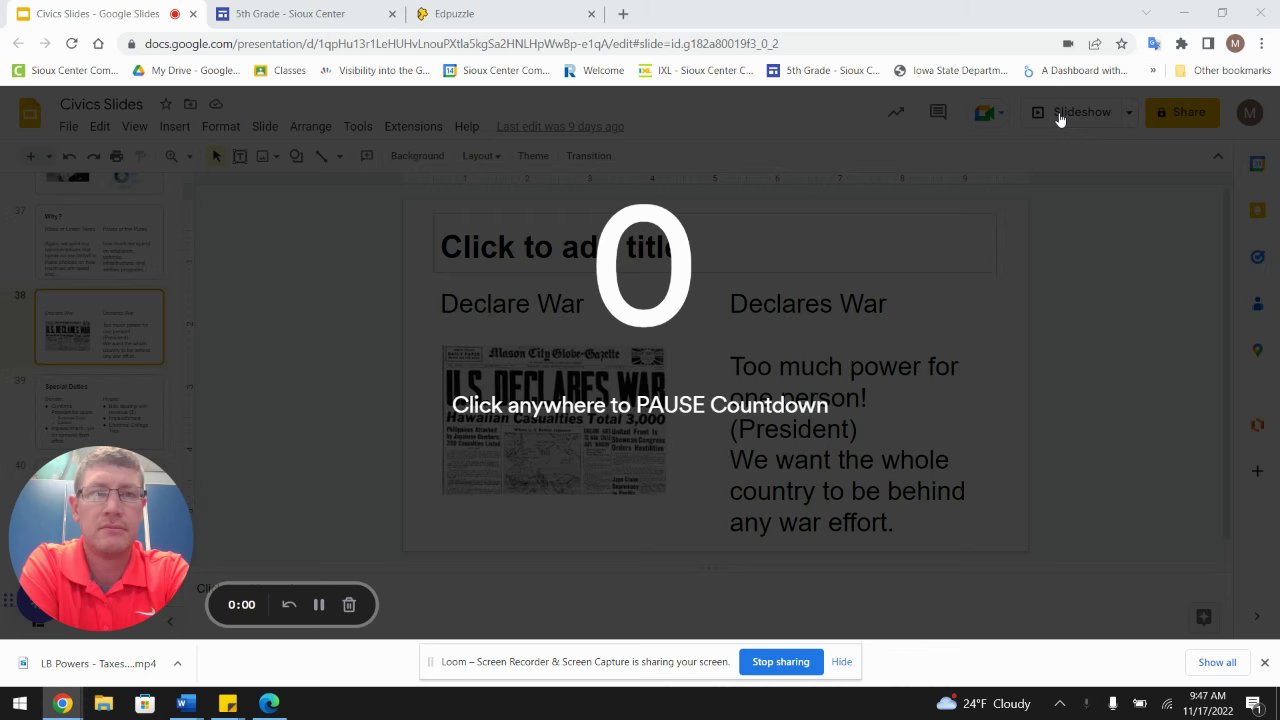Check the cloud document status icon
The image size is (1280, 720).
pos(215,104)
